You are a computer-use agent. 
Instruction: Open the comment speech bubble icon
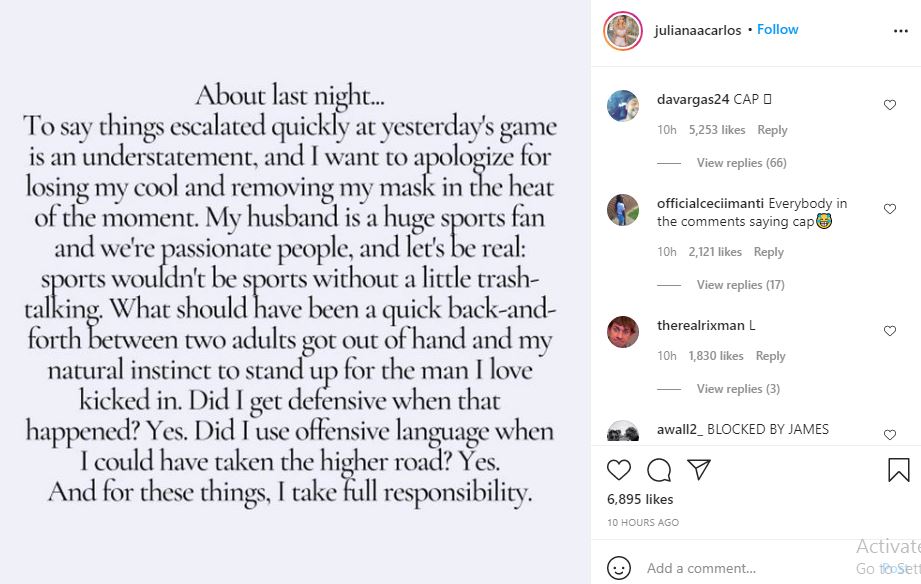pyautogui.click(x=659, y=470)
